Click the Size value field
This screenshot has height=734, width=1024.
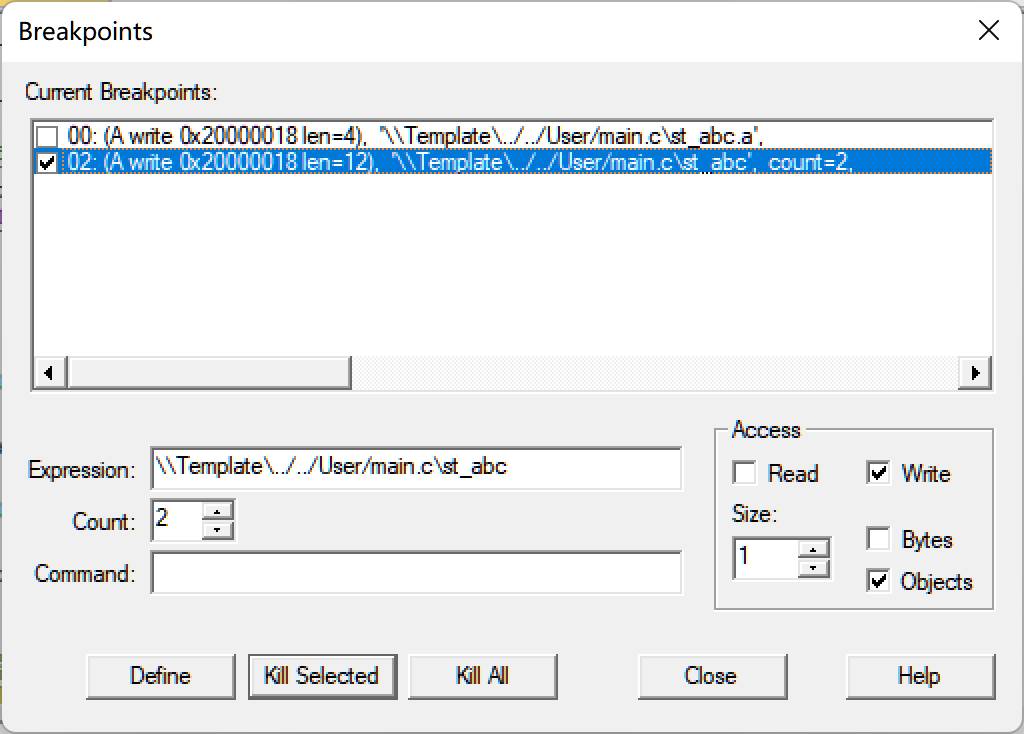(x=766, y=558)
